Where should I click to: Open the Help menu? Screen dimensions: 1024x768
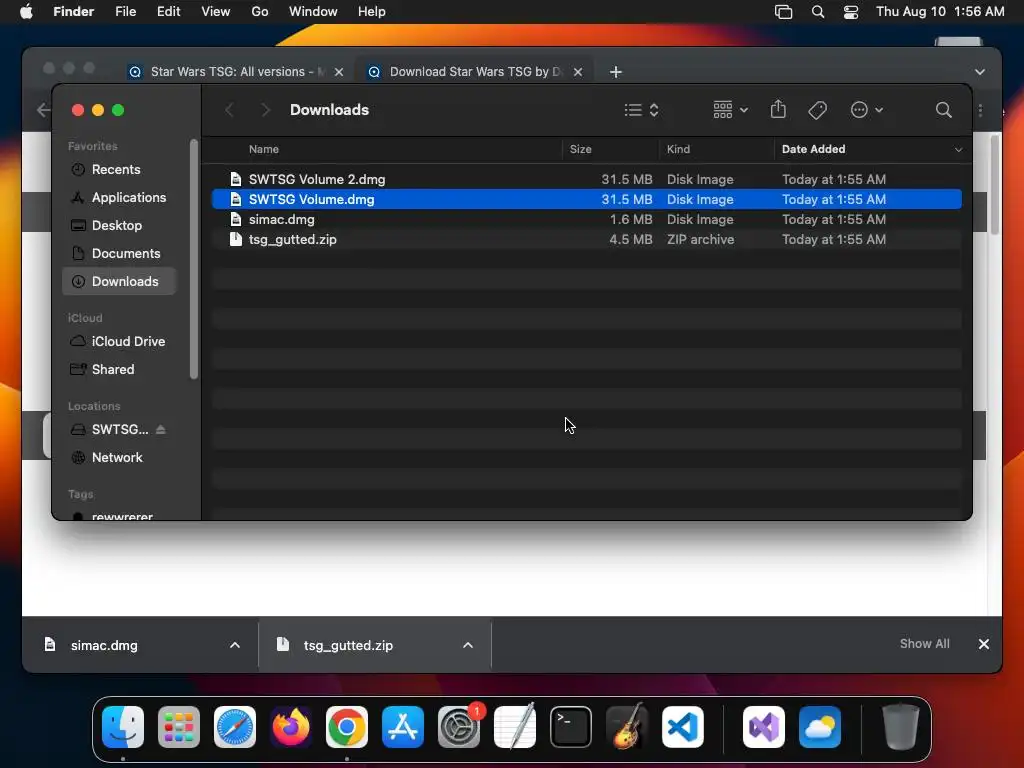click(x=372, y=12)
